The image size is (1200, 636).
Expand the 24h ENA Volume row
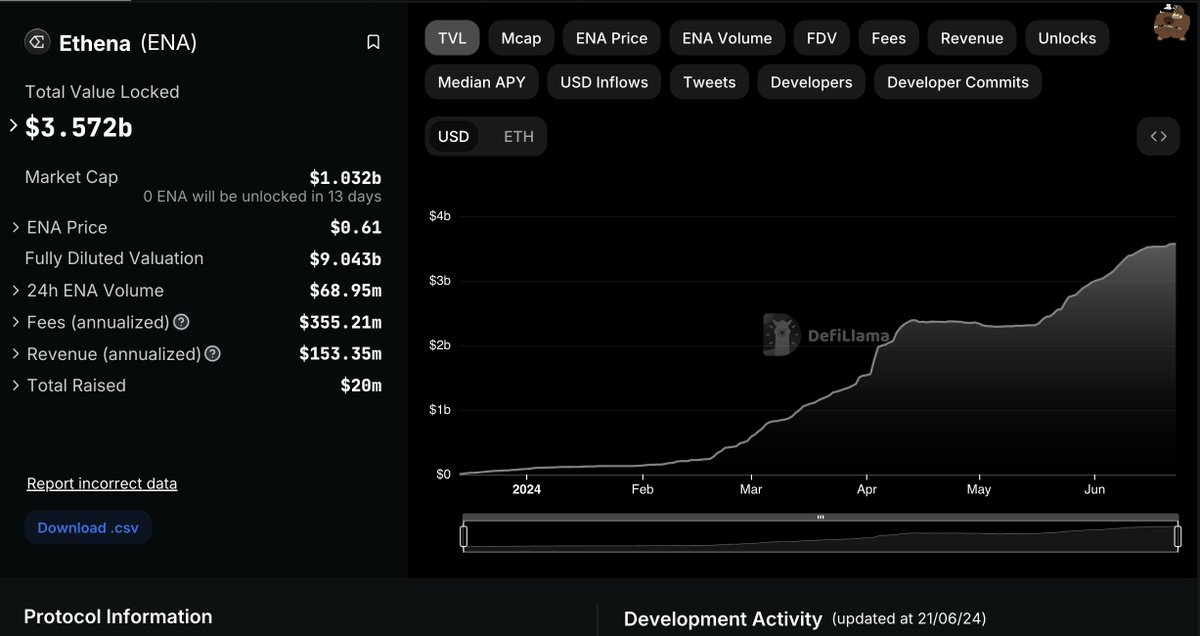point(16,291)
